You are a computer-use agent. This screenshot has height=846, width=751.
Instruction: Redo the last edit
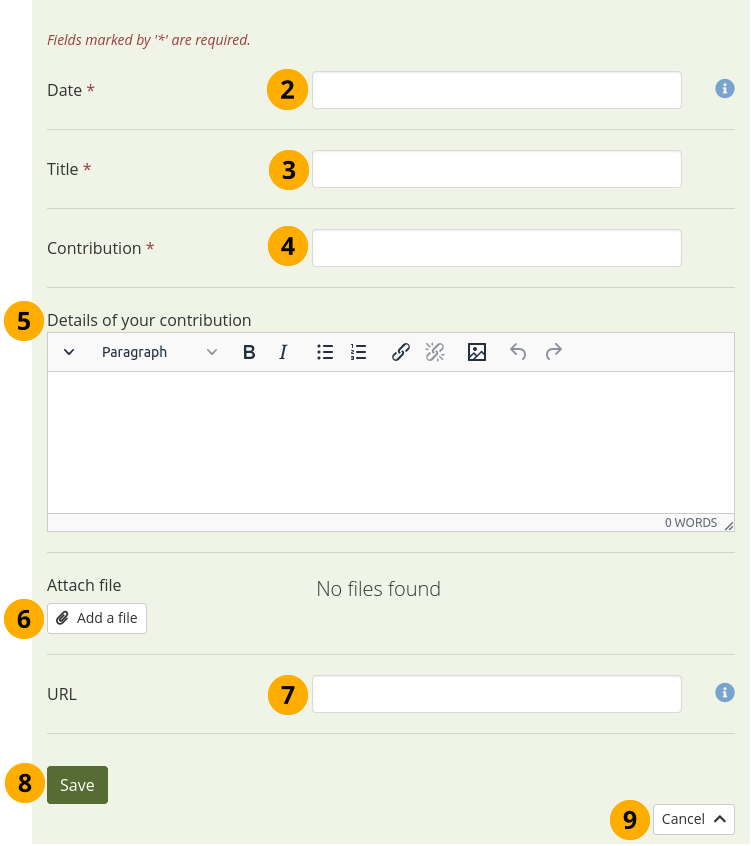tap(553, 352)
